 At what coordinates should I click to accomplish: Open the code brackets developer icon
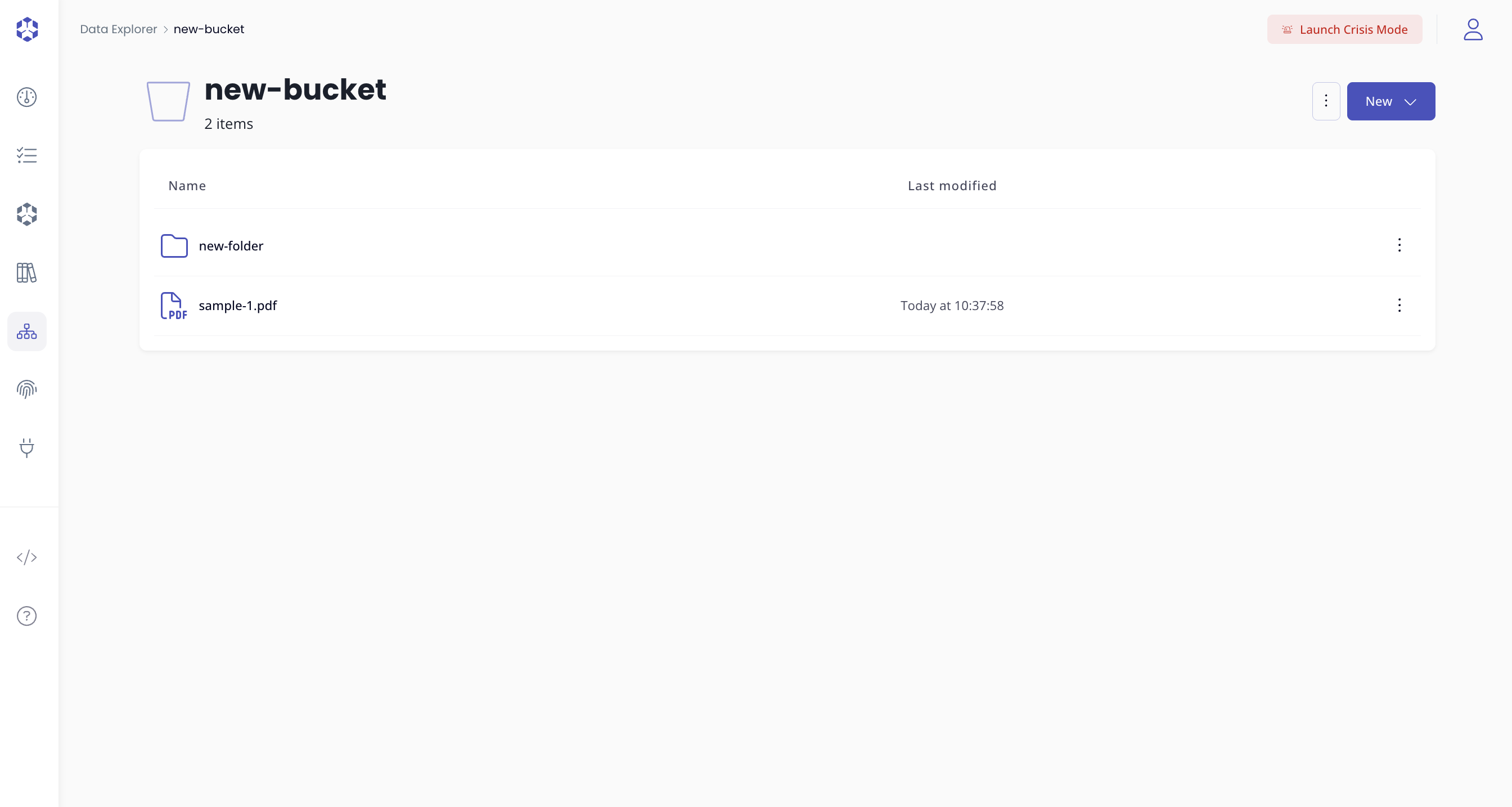tap(27, 557)
